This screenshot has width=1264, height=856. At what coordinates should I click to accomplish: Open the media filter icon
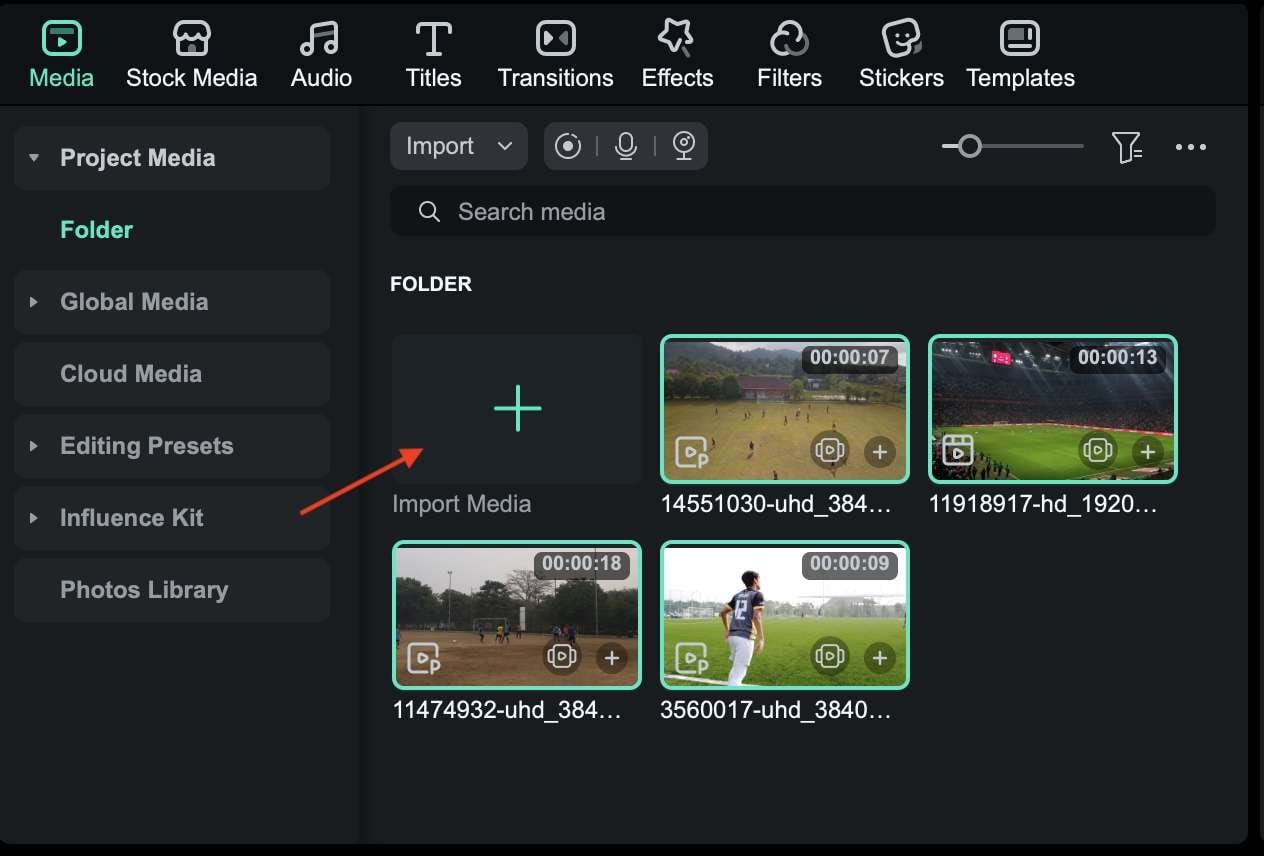(x=1127, y=148)
